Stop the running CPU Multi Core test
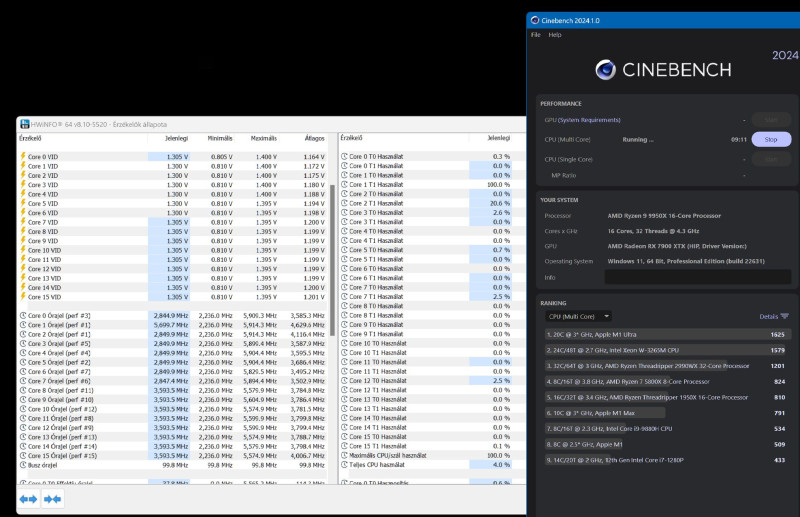Image resolution: width=800 pixels, height=517 pixels. tap(771, 139)
